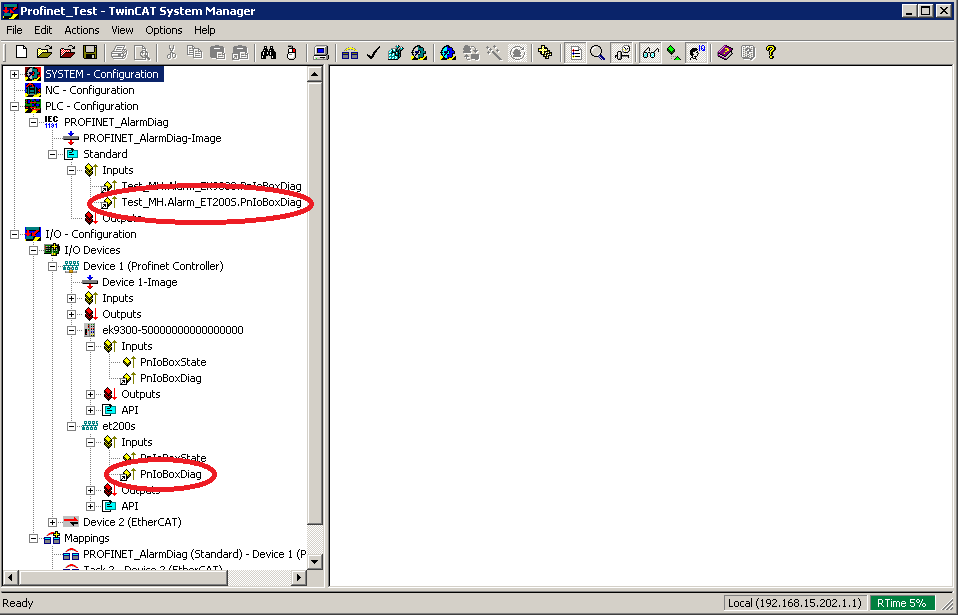The width and height of the screenshot is (958, 615).
Task: Expand Outputs node under ek9300
Action: (90, 394)
